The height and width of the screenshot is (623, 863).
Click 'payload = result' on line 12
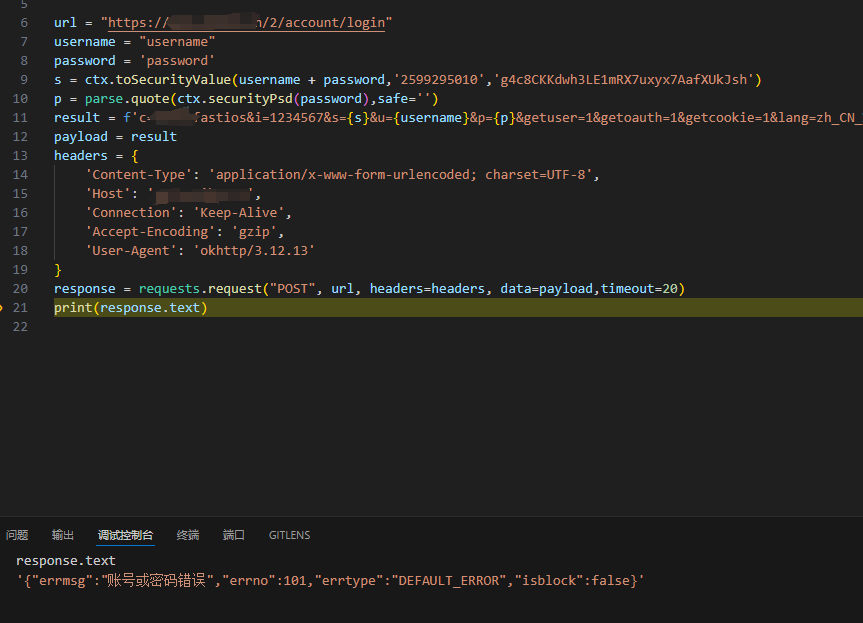(116, 136)
